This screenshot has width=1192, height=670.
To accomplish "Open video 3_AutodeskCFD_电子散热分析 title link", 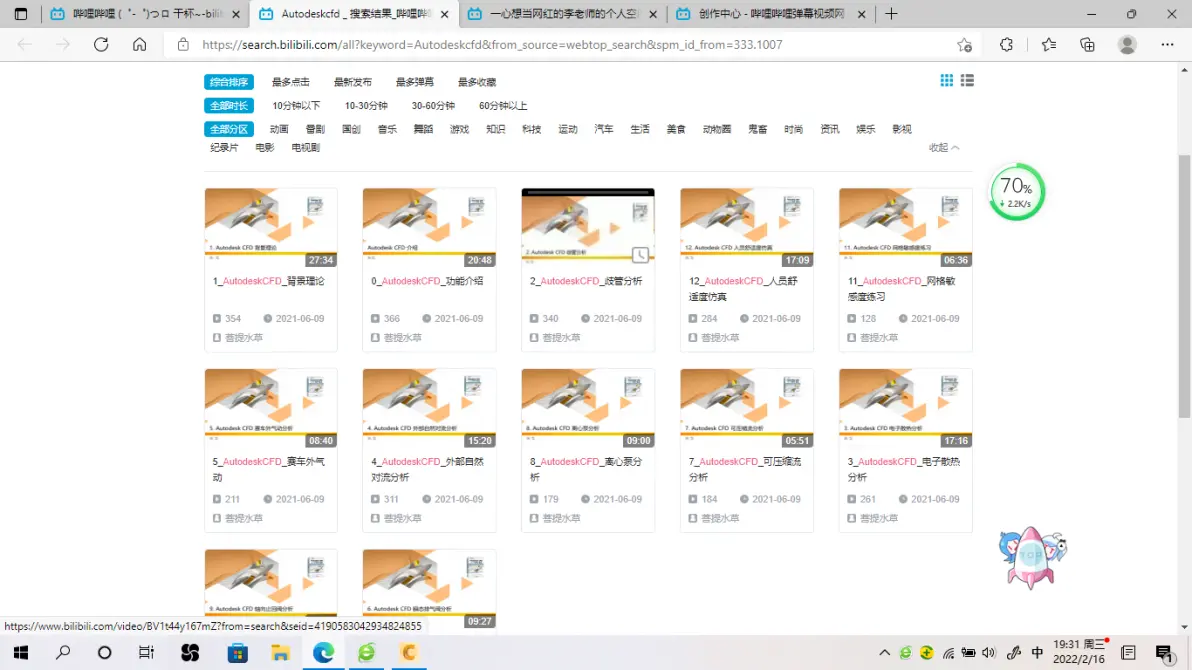I will pyautogui.click(x=904, y=469).
